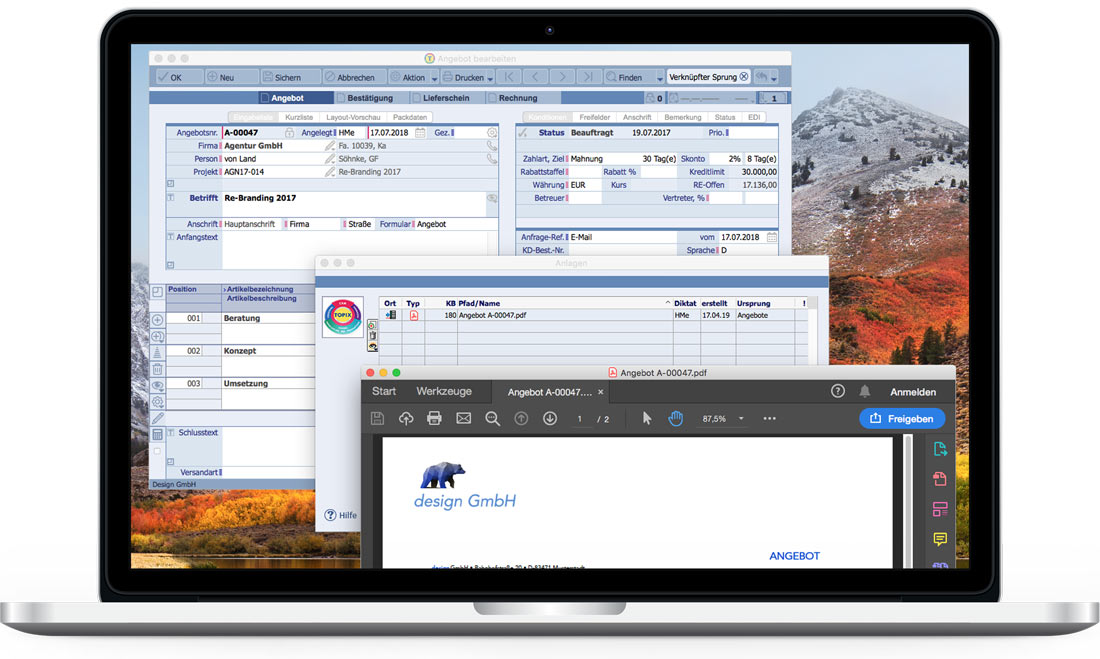The width and height of the screenshot is (1100, 659).
Task: Click the email envelope icon in the PDF toolbar
Action: point(463,419)
